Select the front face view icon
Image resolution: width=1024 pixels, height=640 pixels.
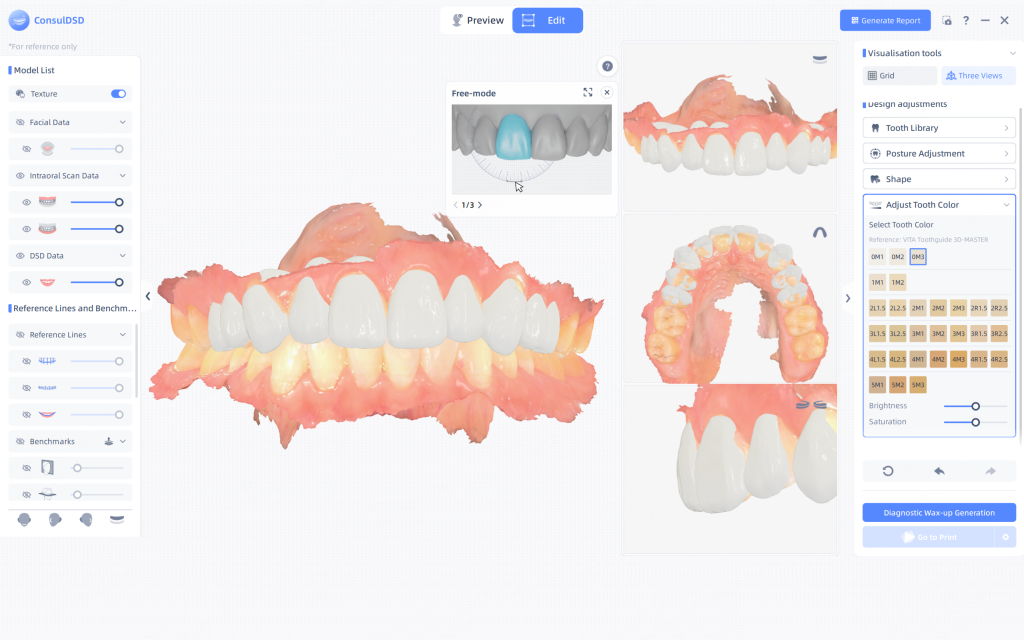point(24,520)
